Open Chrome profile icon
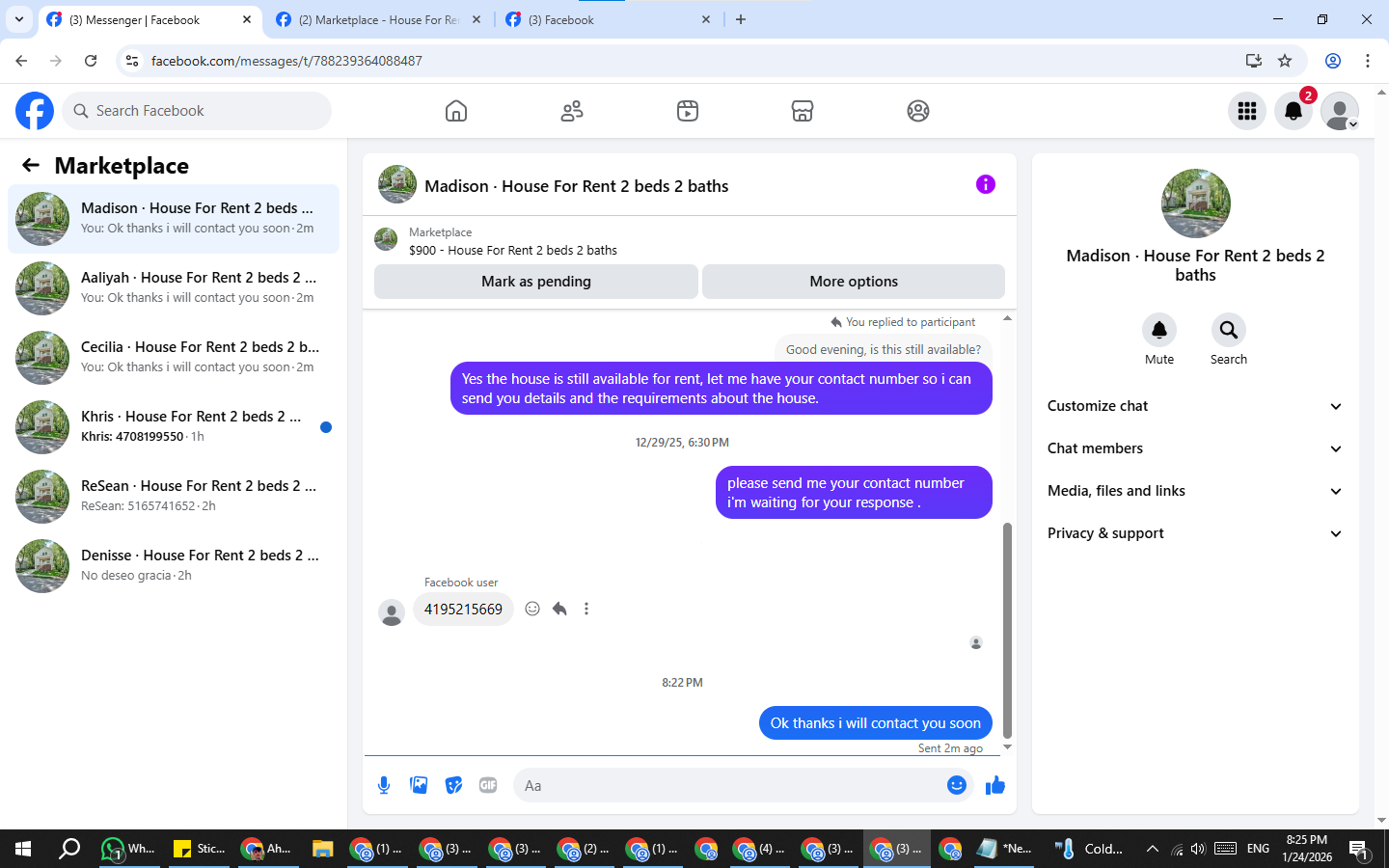This screenshot has width=1389, height=868. tap(1333, 61)
